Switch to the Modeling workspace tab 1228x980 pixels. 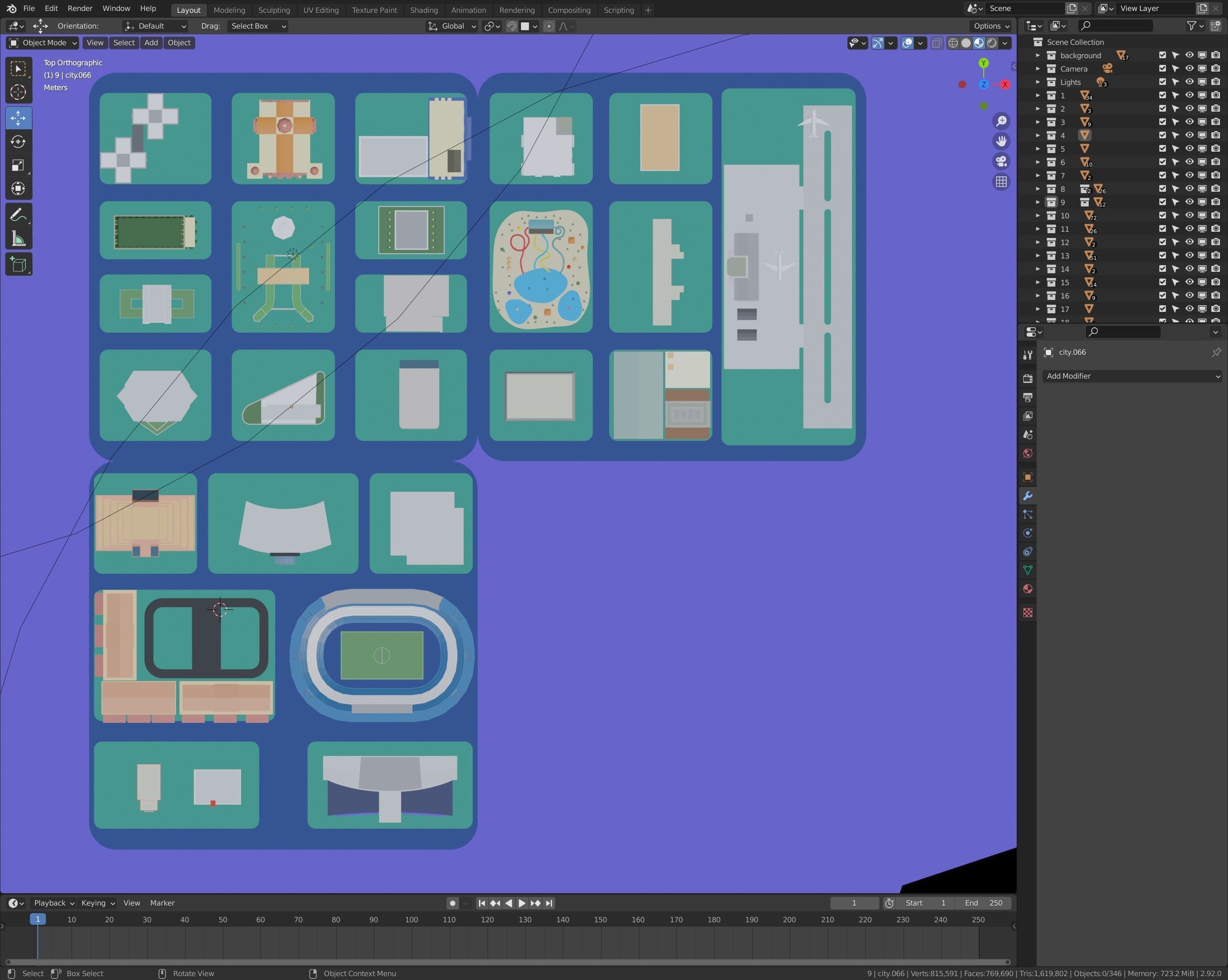tap(229, 10)
